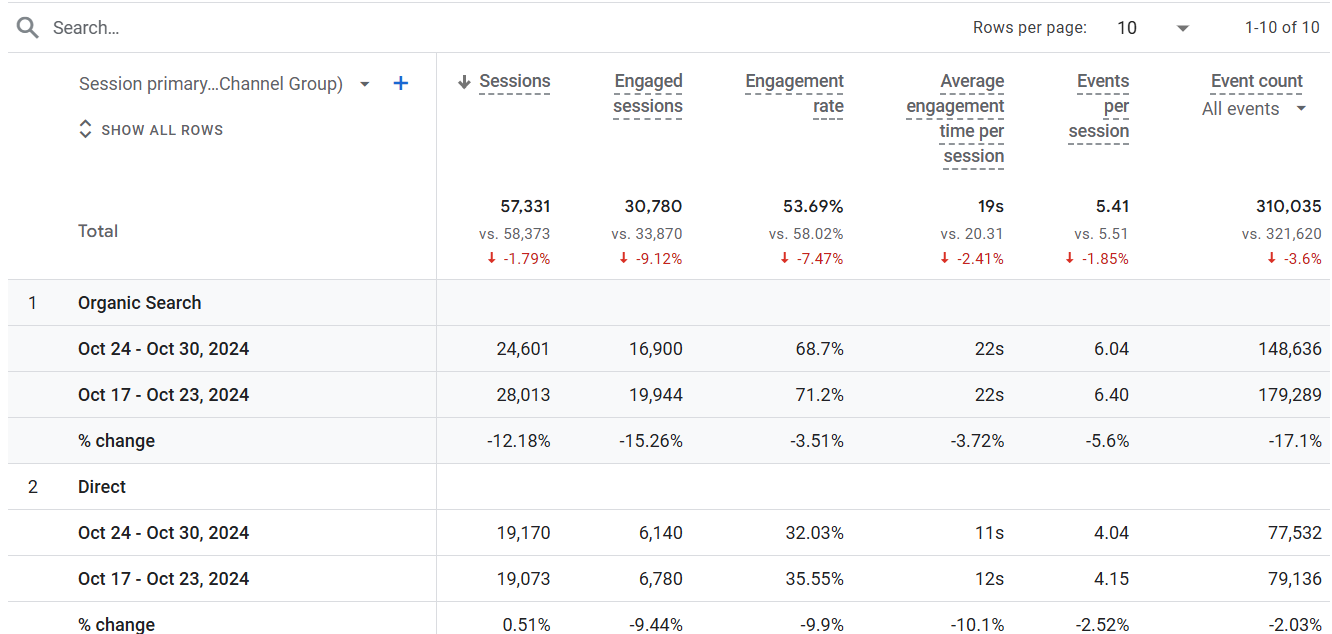Click the rows per page value 10

click(1127, 28)
